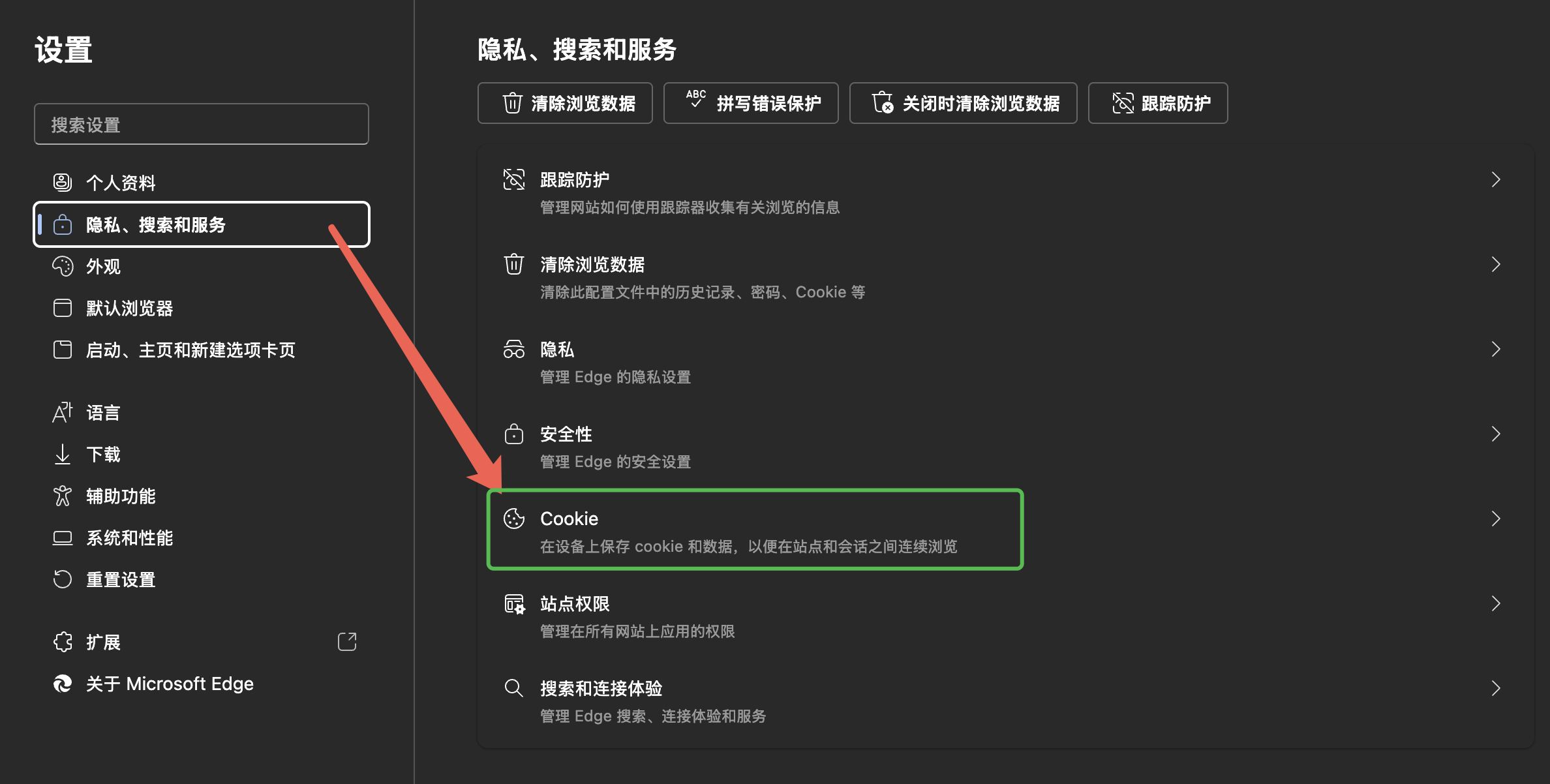Click description 管理 Edge 搜索、连接体验和服务

653,716
